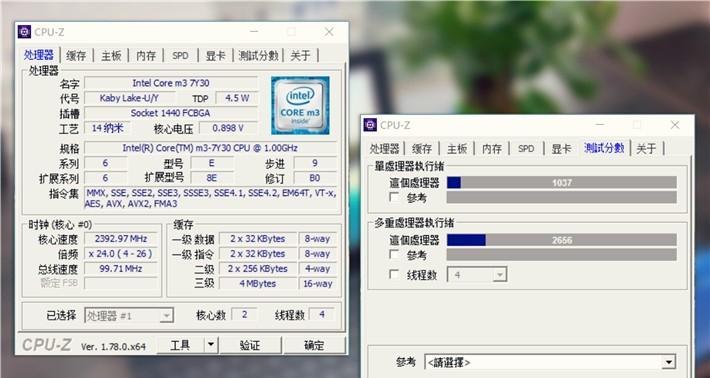The height and width of the screenshot is (378, 710).
Task: Click the 验证 button
Action: [250, 345]
